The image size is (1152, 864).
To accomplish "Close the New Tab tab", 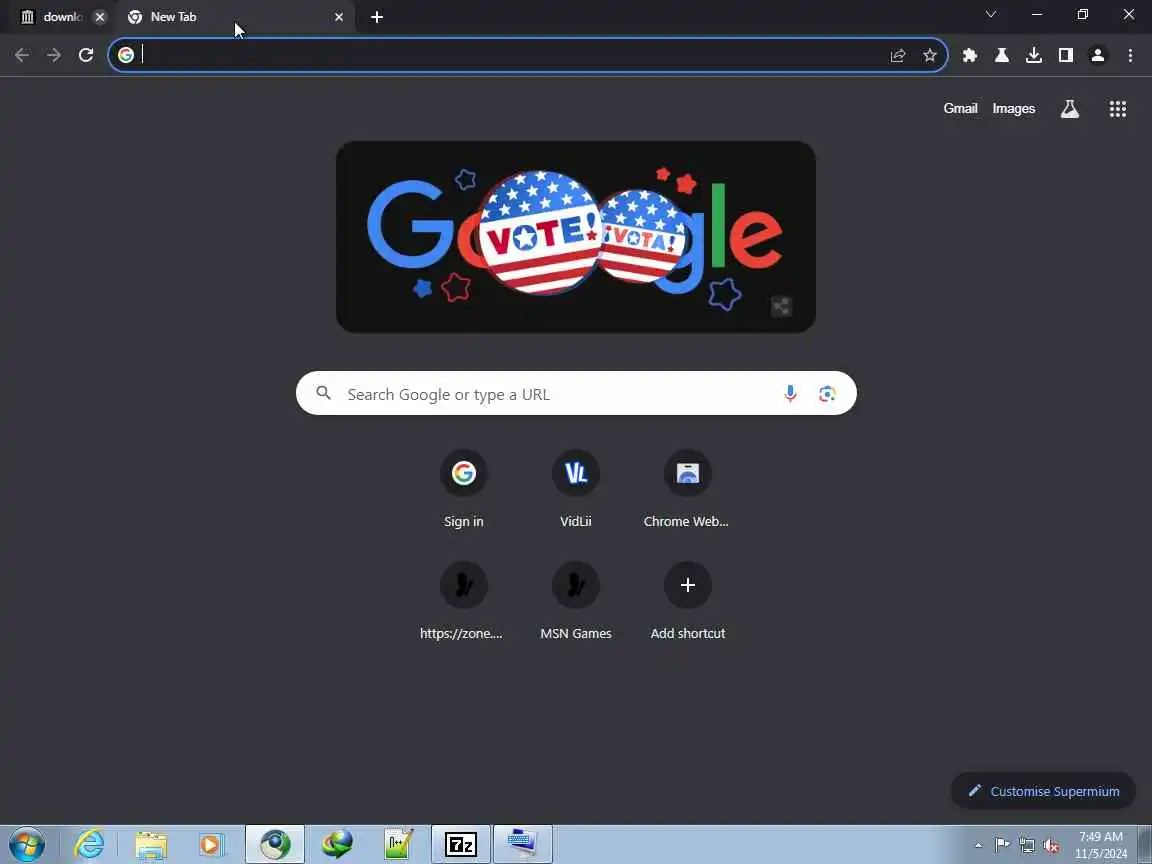I will (x=339, y=17).
